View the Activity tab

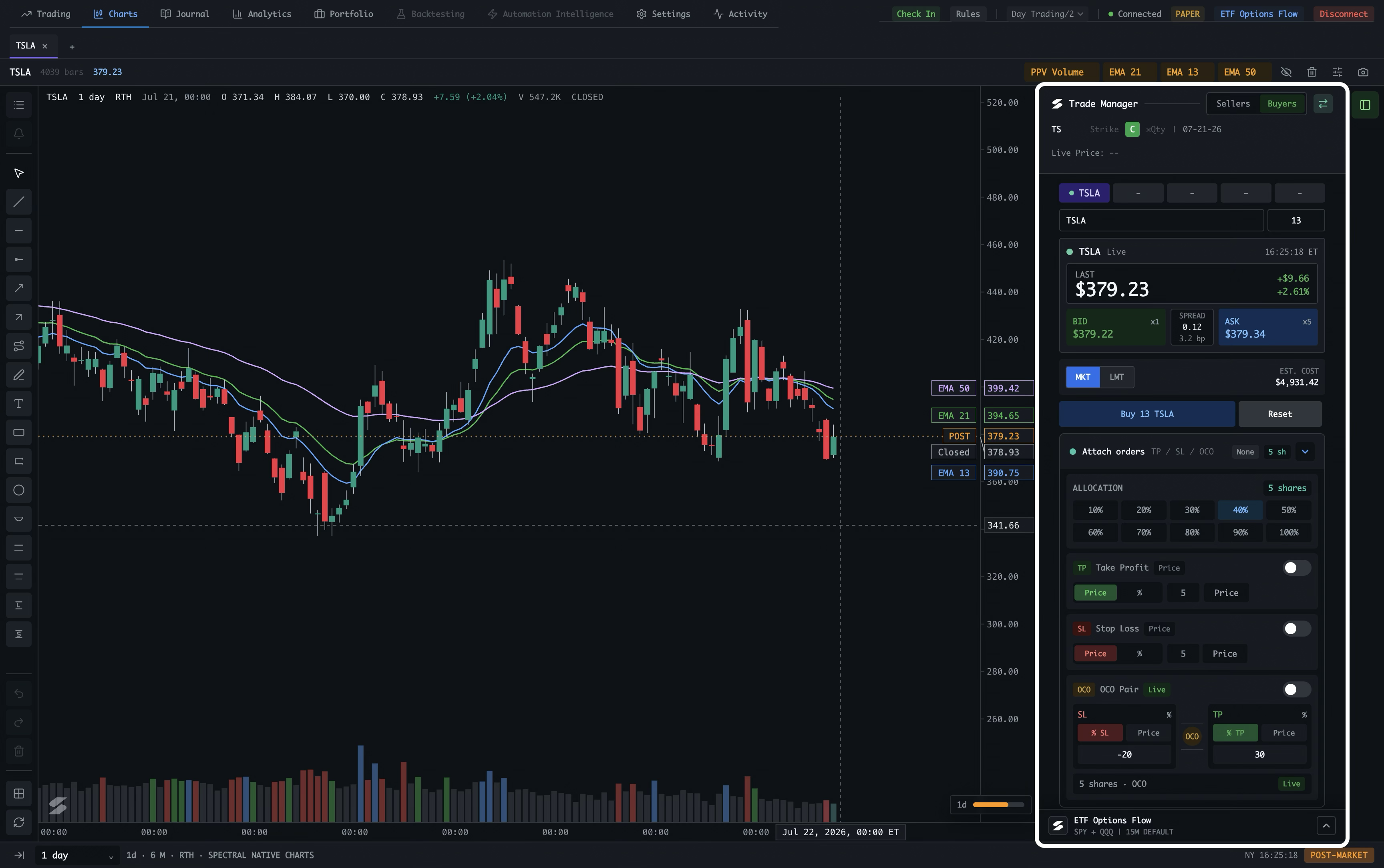coord(740,14)
